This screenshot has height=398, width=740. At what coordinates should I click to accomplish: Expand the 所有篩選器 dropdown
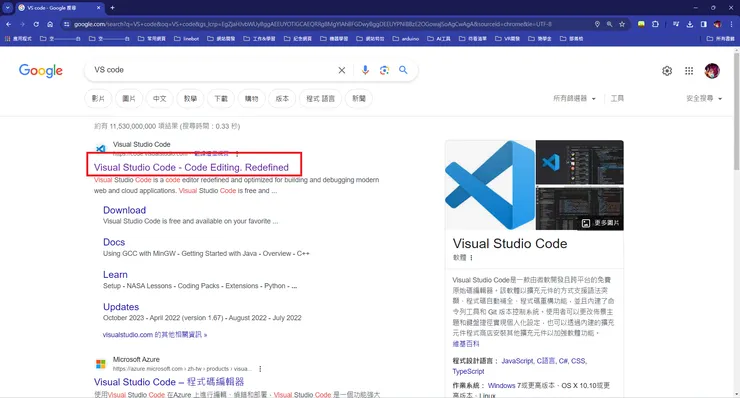coord(574,98)
